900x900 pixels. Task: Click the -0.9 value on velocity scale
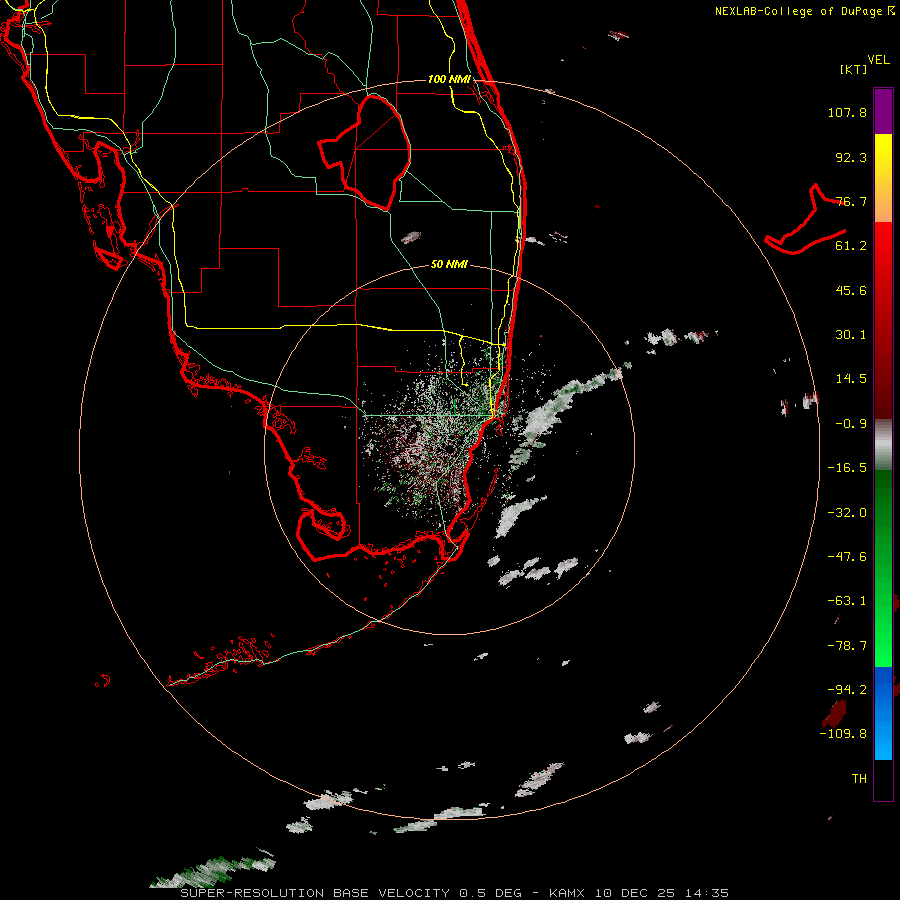(x=851, y=424)
